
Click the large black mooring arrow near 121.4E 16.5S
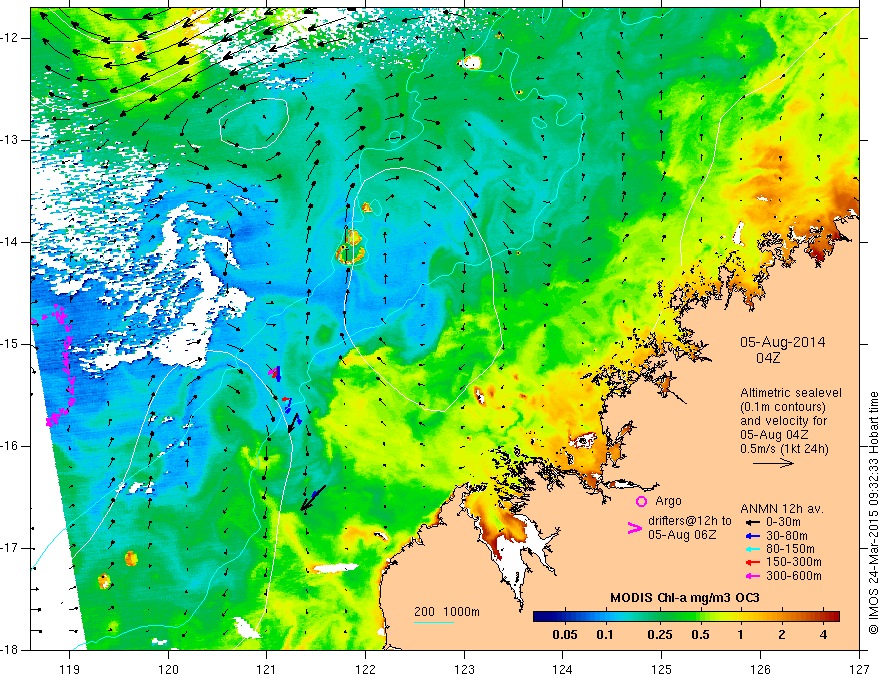point(313,498)
